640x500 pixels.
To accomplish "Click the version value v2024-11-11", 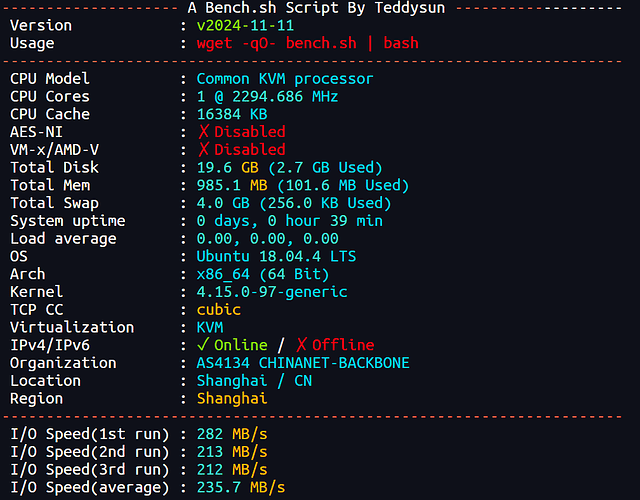I will [x=245, y=26].
